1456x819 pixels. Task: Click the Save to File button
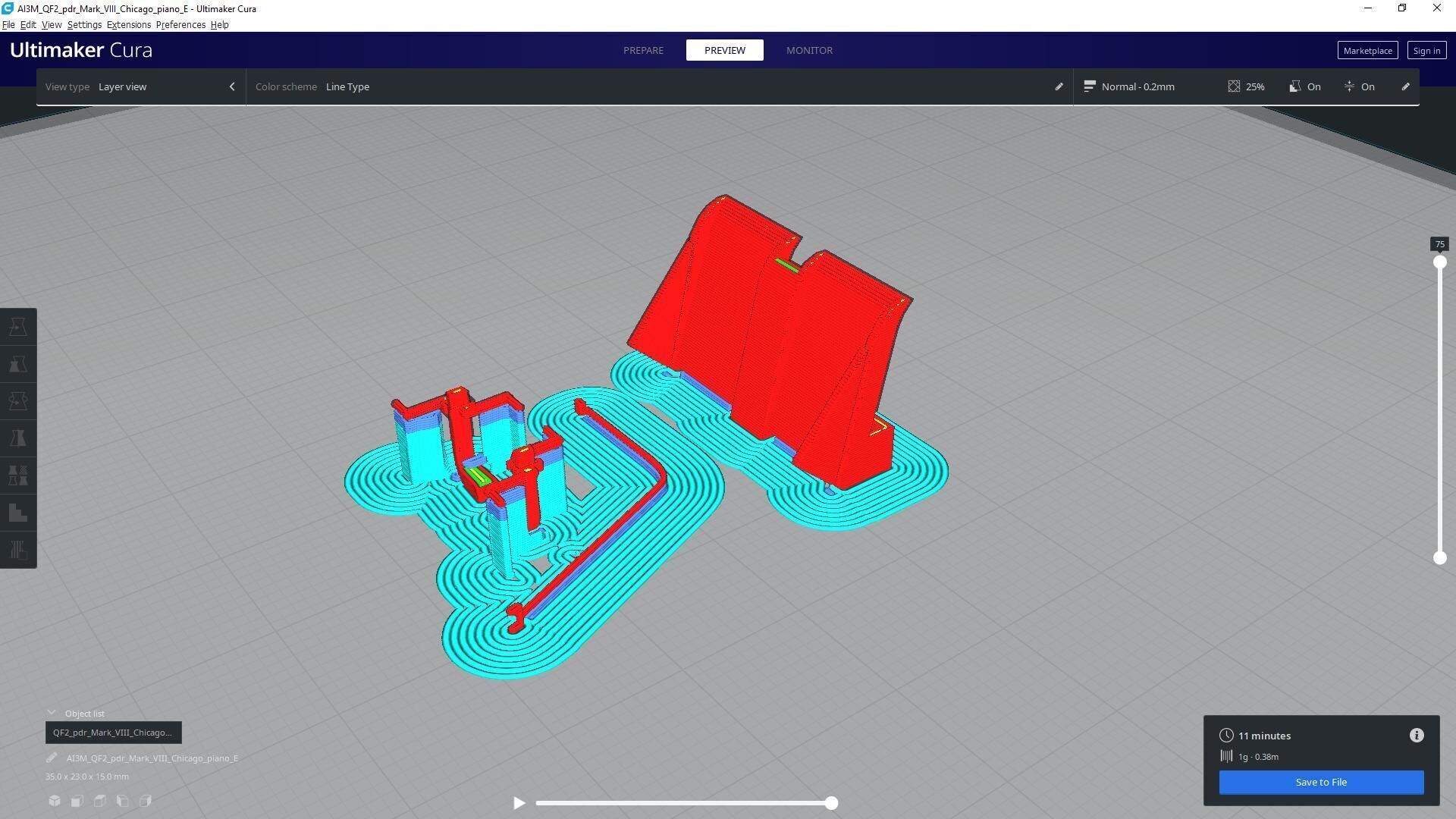click(1321, 782)
